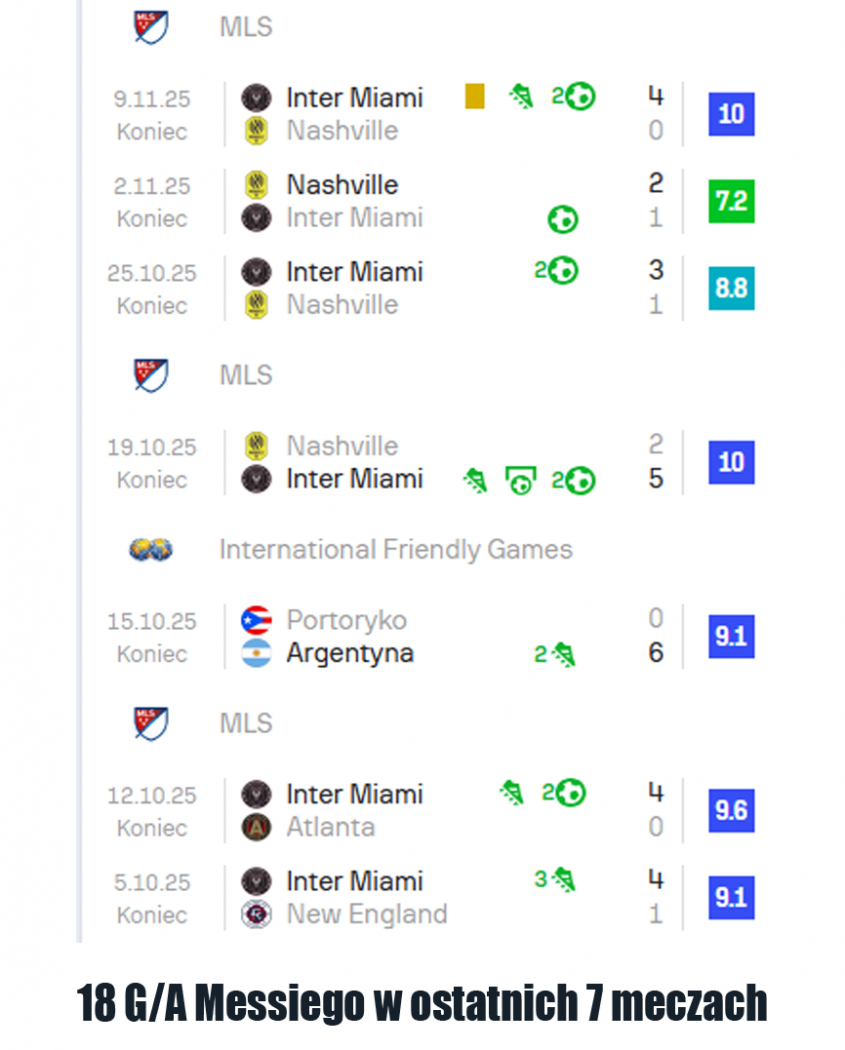
Task: Click the single goal ball icon in the 2.11.25 match
Action: pos(563,219)
